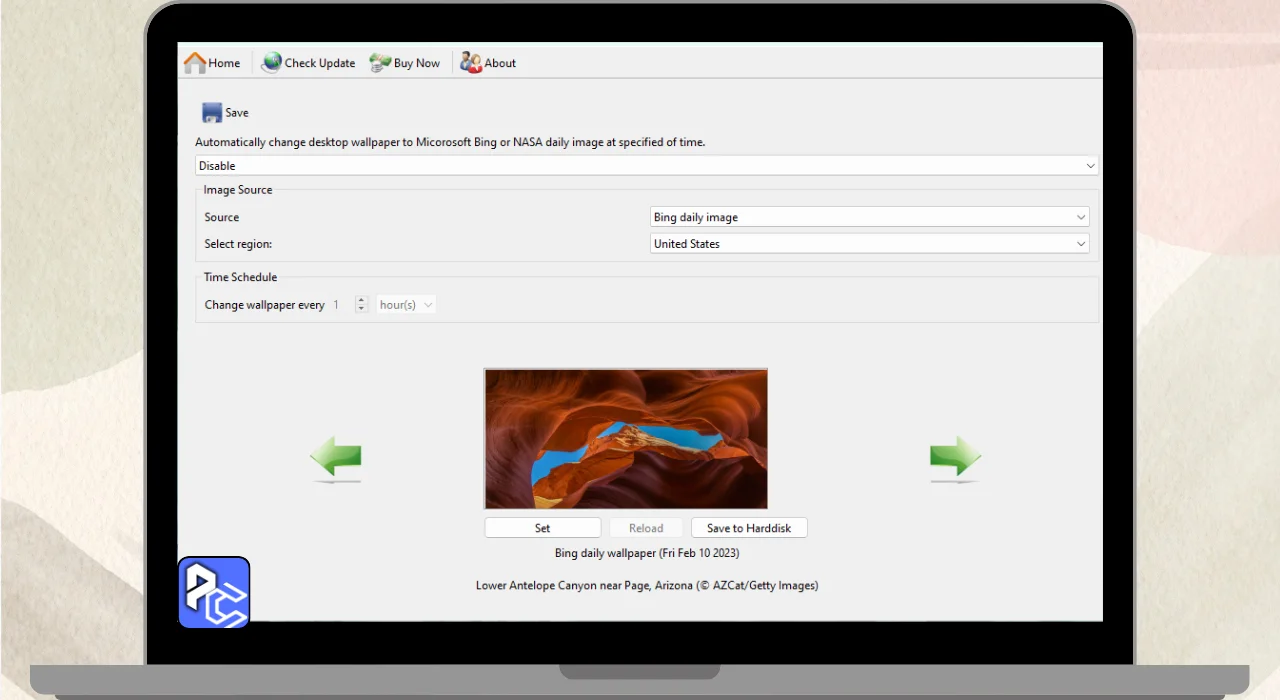Click the Check Update globe icon
The width and height of the screenshot is (1280, 700).
click(271, 62)
